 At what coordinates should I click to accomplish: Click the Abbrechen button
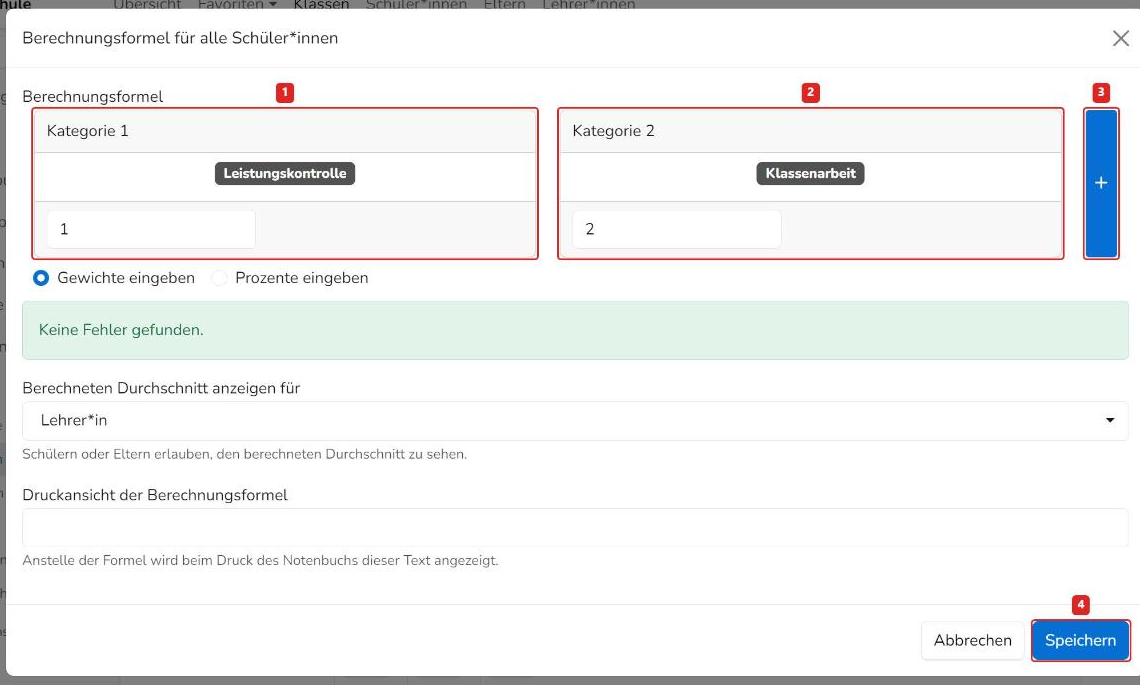pyautogui.click(x=973, y=640)
